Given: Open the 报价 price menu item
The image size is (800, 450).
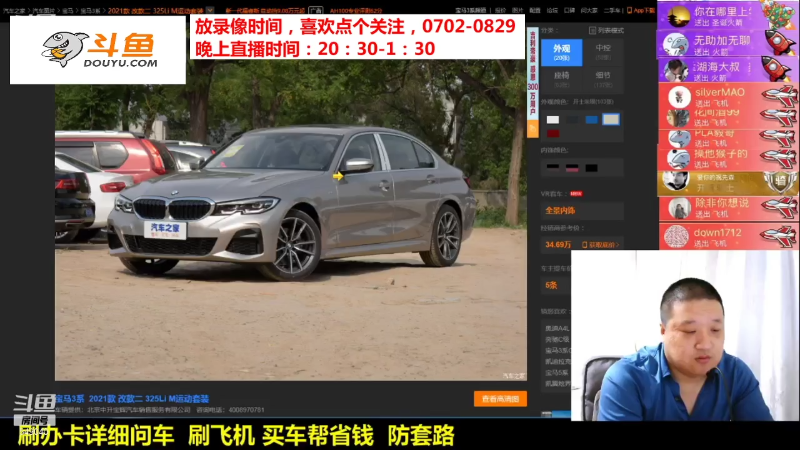Looking at the screenshot, I should click(501, 10).
